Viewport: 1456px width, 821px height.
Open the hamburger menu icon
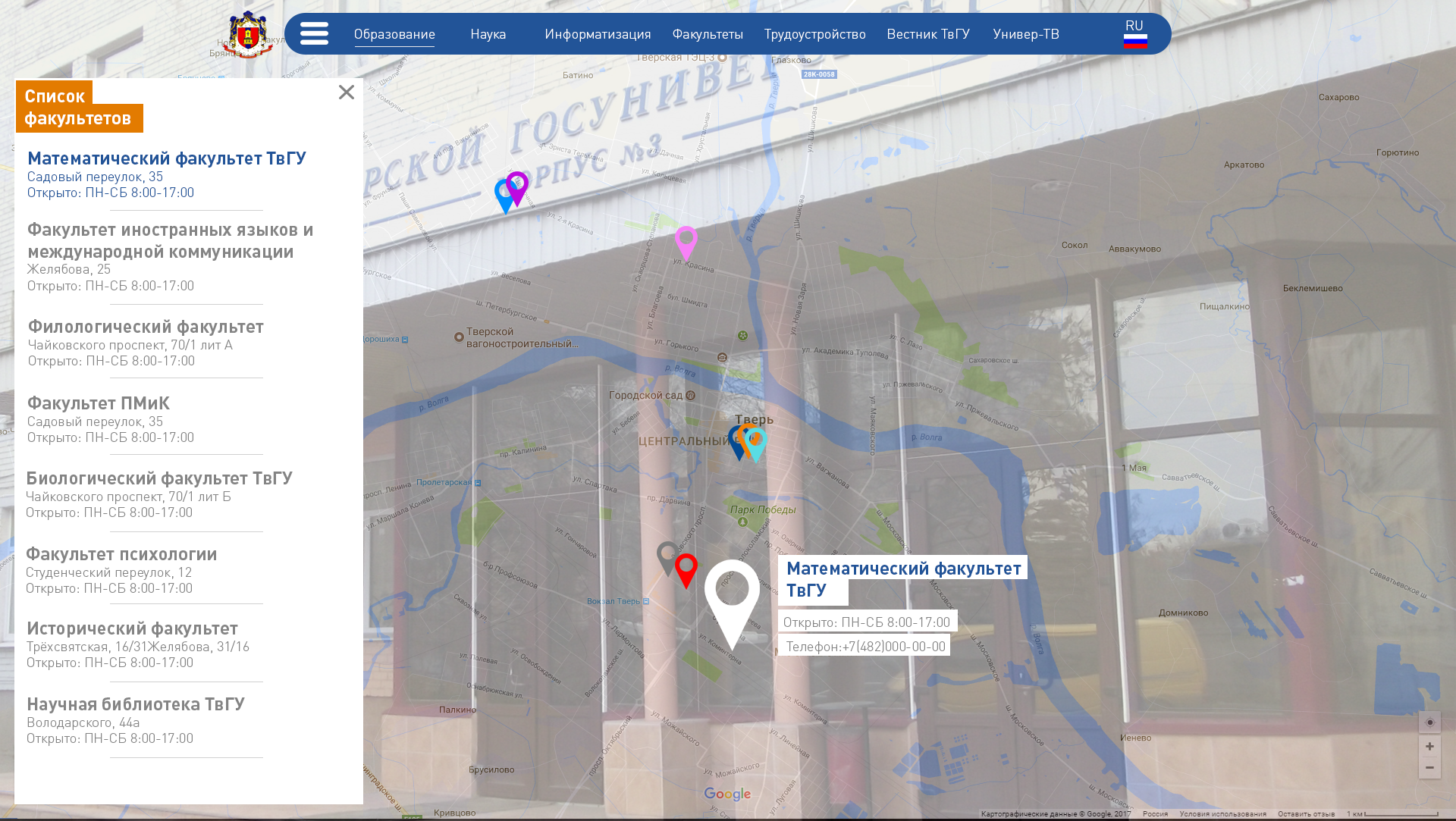(x=314, y=33)
